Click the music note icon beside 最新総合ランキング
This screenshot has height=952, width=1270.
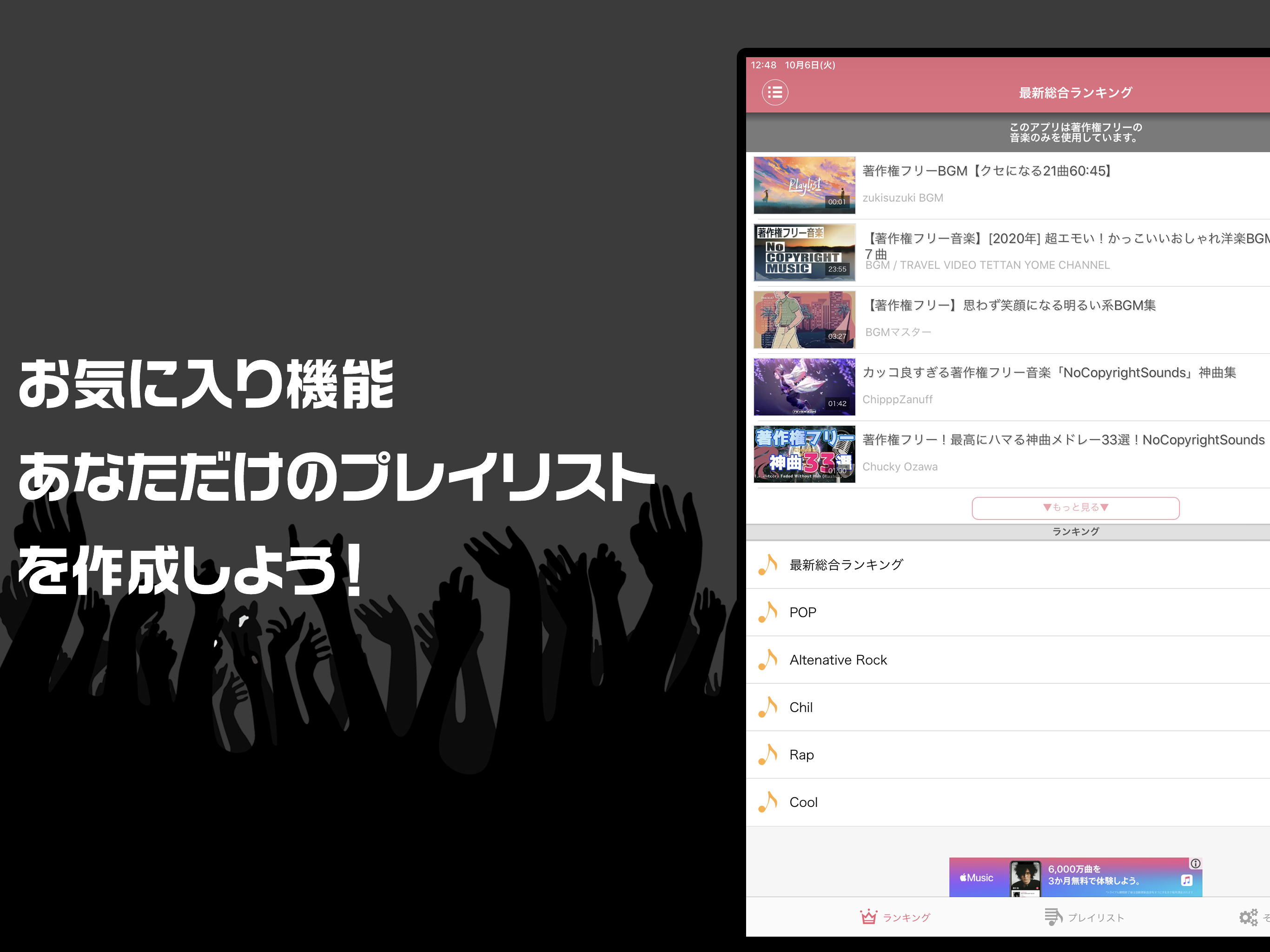coord(767,565)
